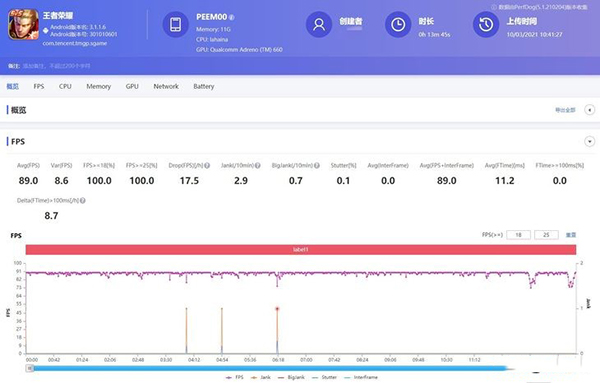Click the BigJank value 0.7
The width and height of the screenshot is (600, 383).
(x=295, y=181)
